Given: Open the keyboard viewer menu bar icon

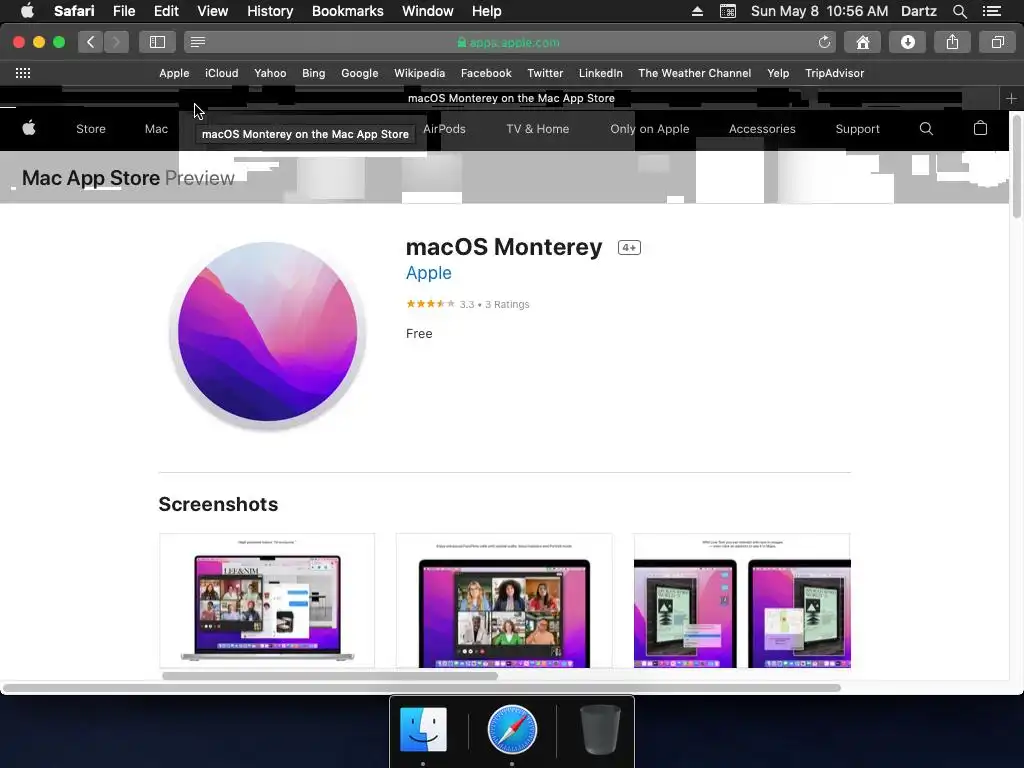Looking at the screenshot, I should point(728,11).
